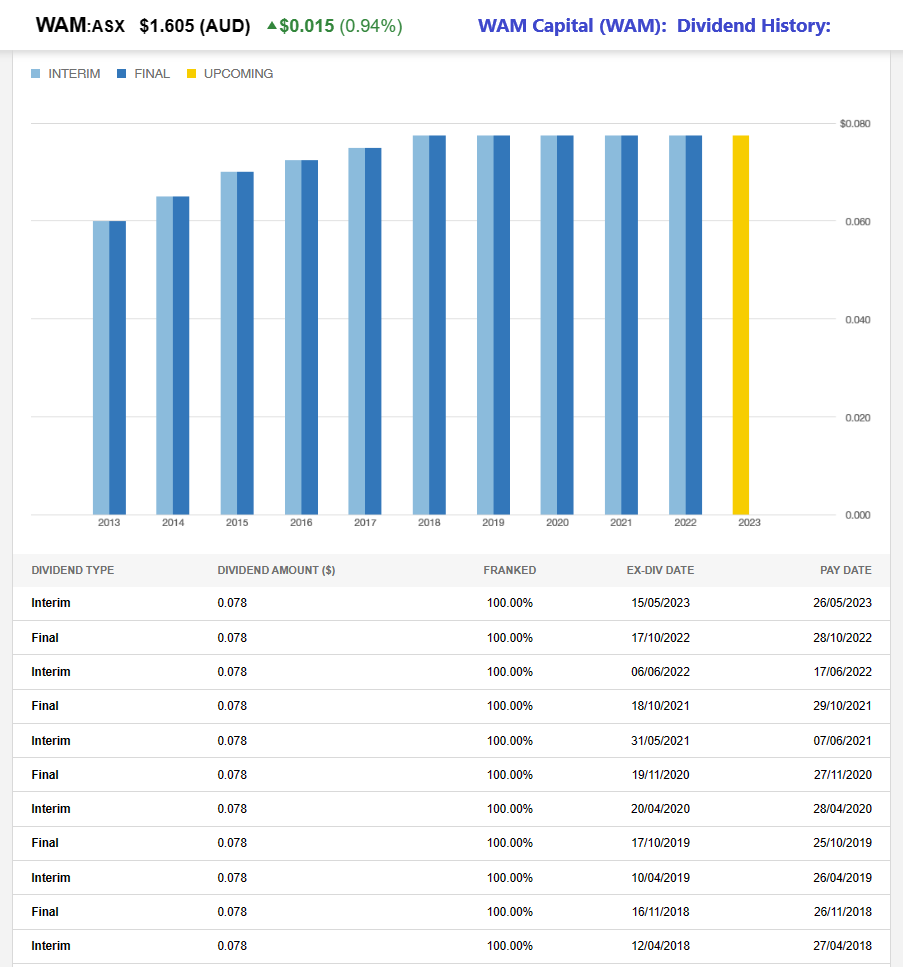Select the 2016 interim dividend bar
Screen dimensions: 903x967
tap(293, 337)
